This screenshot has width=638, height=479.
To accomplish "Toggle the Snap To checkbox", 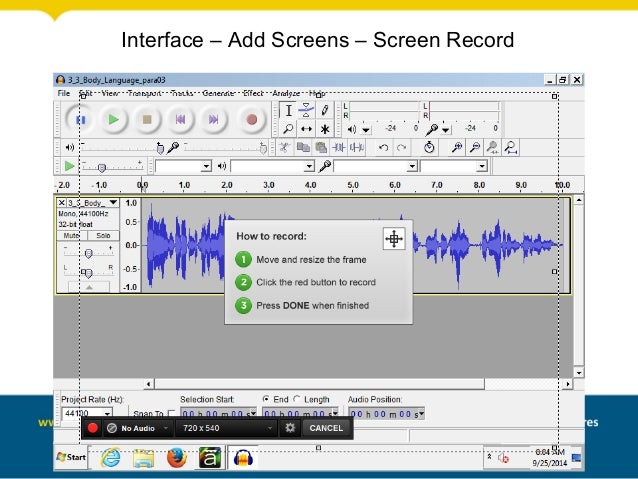I will click(x=171, y=413).
